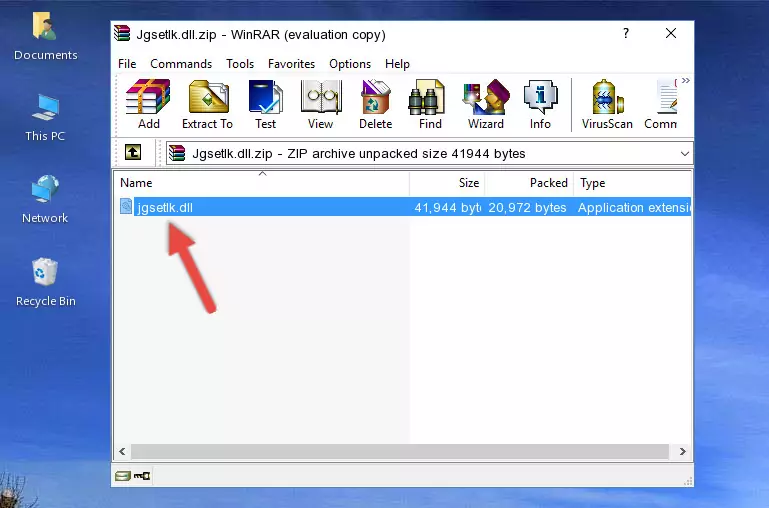Screen dimensions: 769x508
Task: Click the 41,944 bytes size cell
Action: tap(447, 207)
